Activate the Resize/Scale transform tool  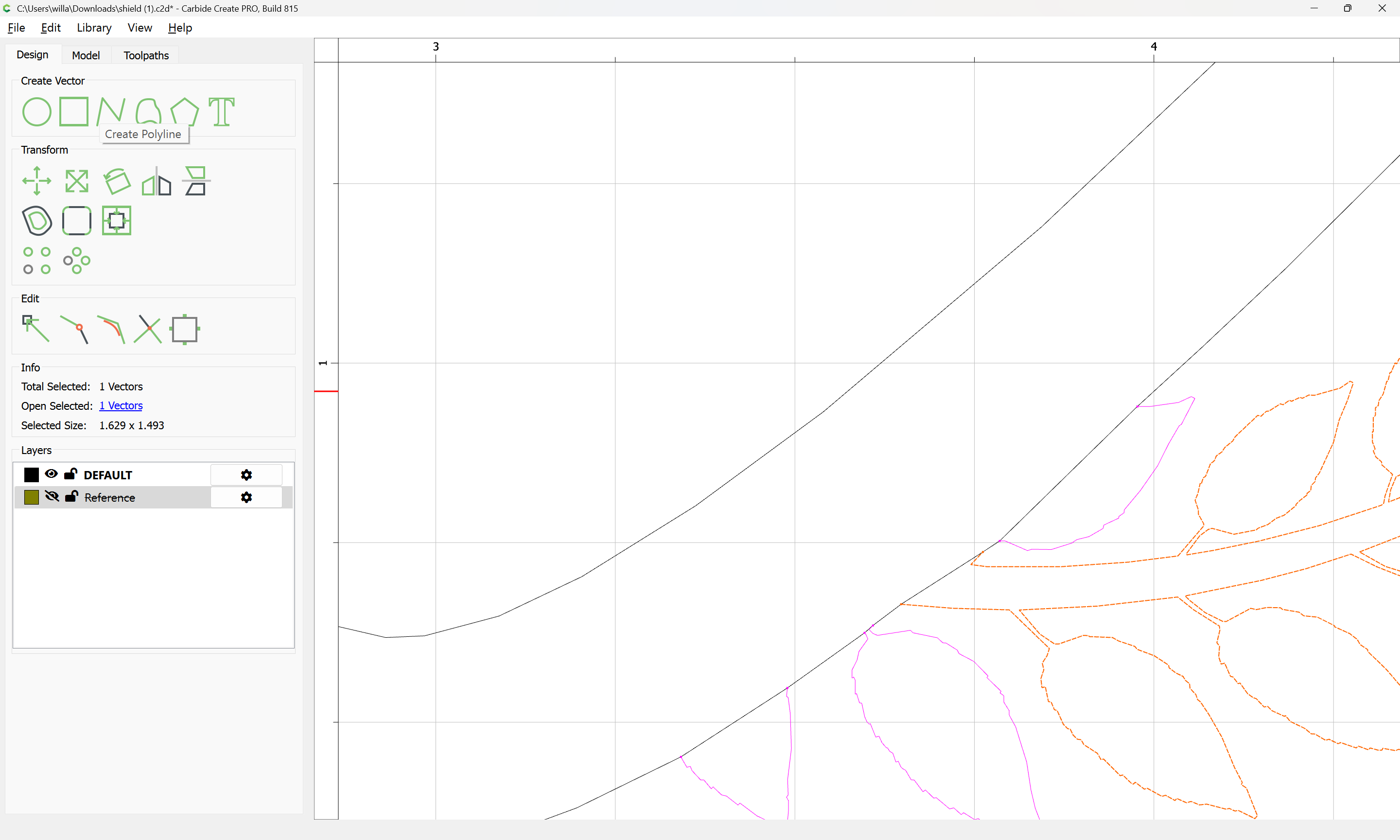pyautogui.click(x=76, y=181)
